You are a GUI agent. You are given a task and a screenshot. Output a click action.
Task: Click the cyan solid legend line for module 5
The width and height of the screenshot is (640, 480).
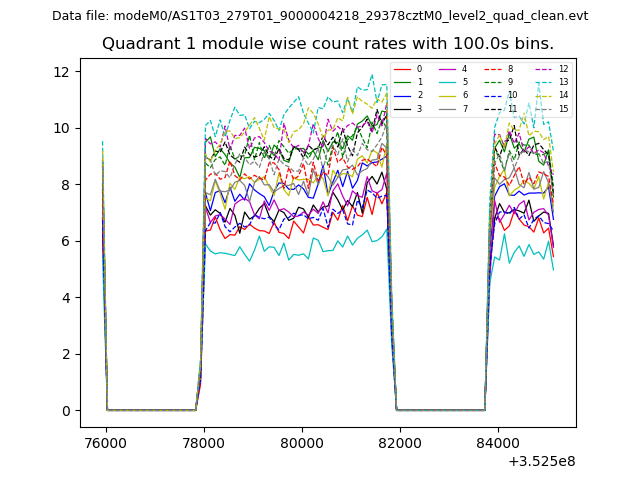[x=447, y=82]
